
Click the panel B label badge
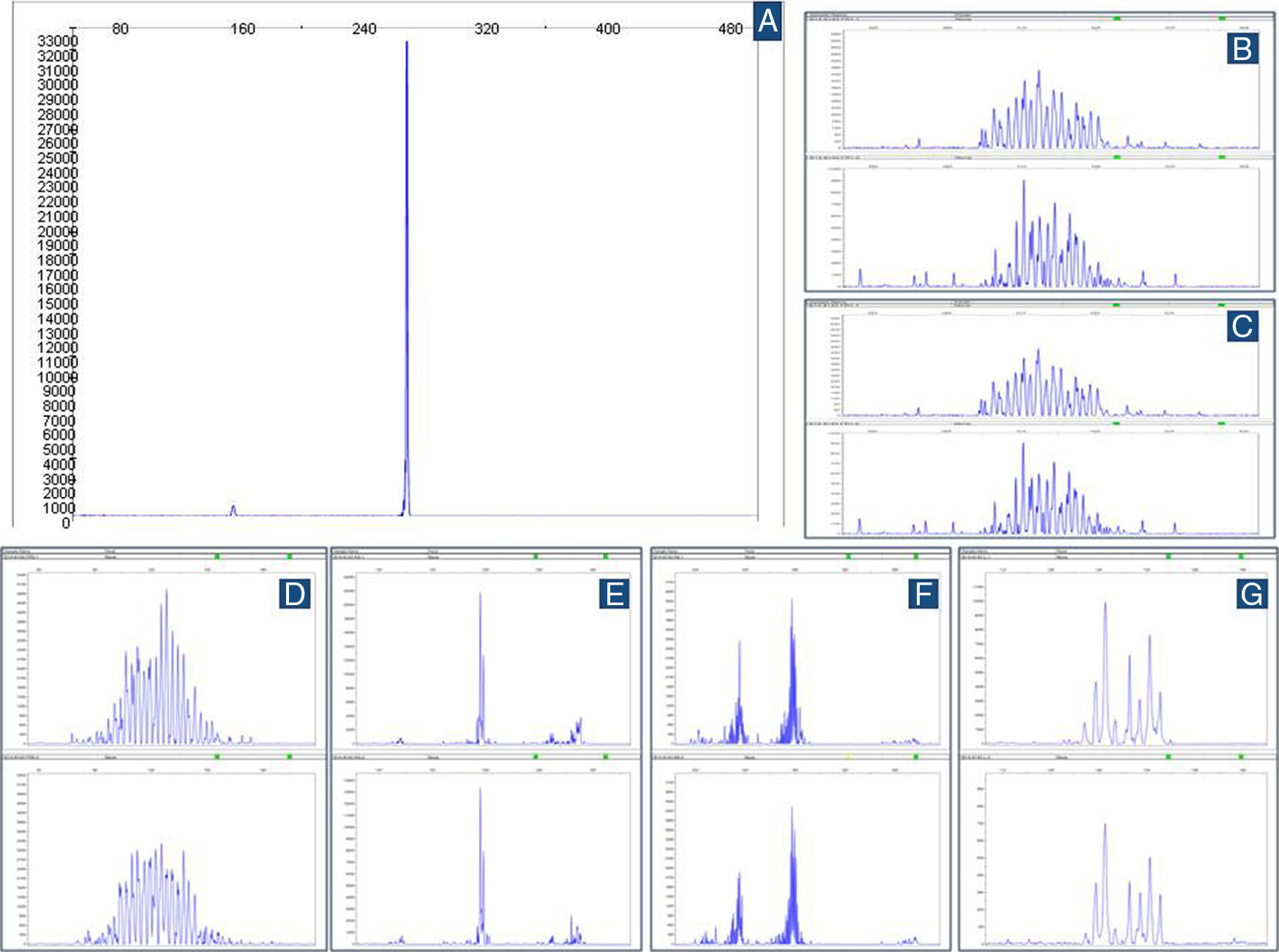coord(1242,49)
